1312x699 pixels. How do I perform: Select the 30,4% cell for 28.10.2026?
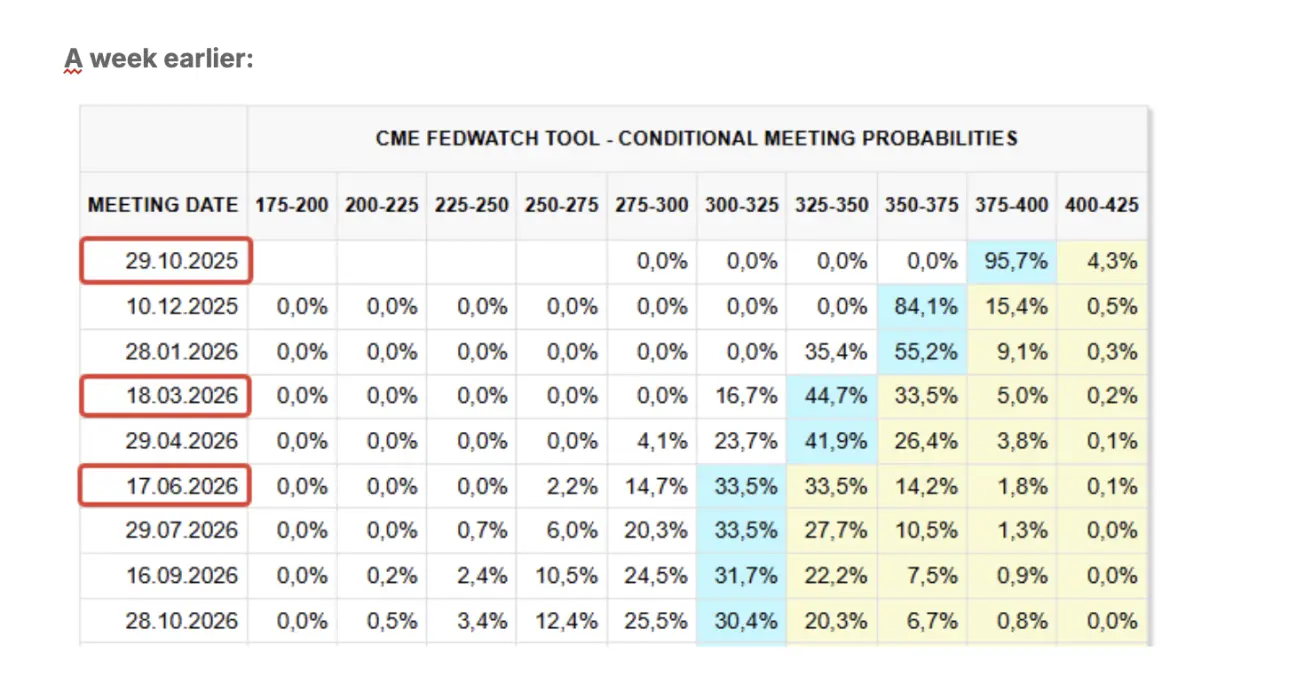tap(742, 621)
